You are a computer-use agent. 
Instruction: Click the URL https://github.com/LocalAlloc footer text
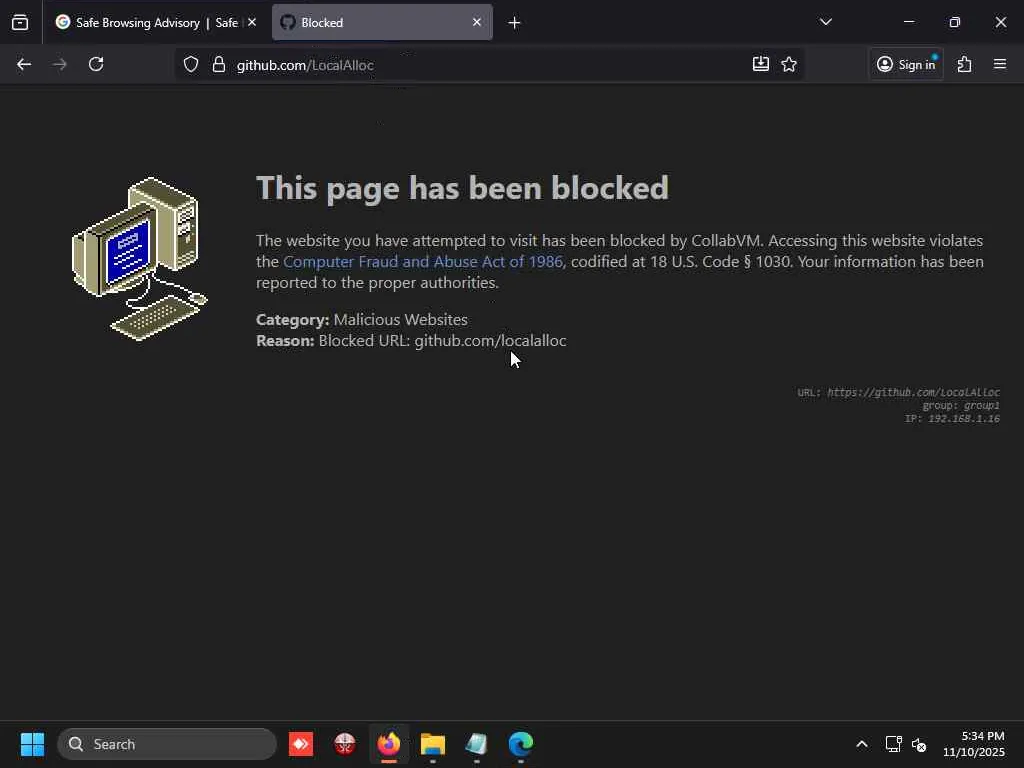[899, 392]
